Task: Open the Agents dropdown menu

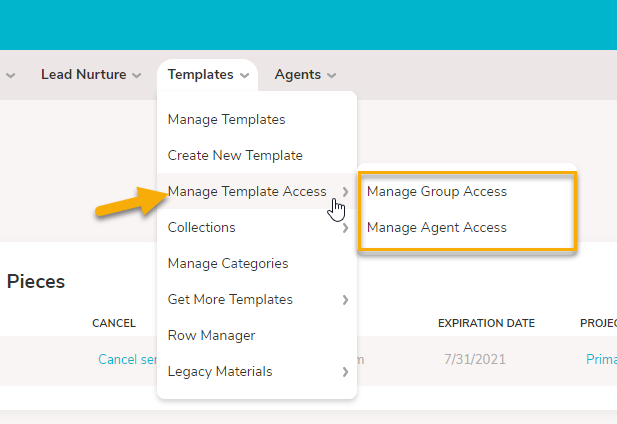Action: click(x=305, y=75)
